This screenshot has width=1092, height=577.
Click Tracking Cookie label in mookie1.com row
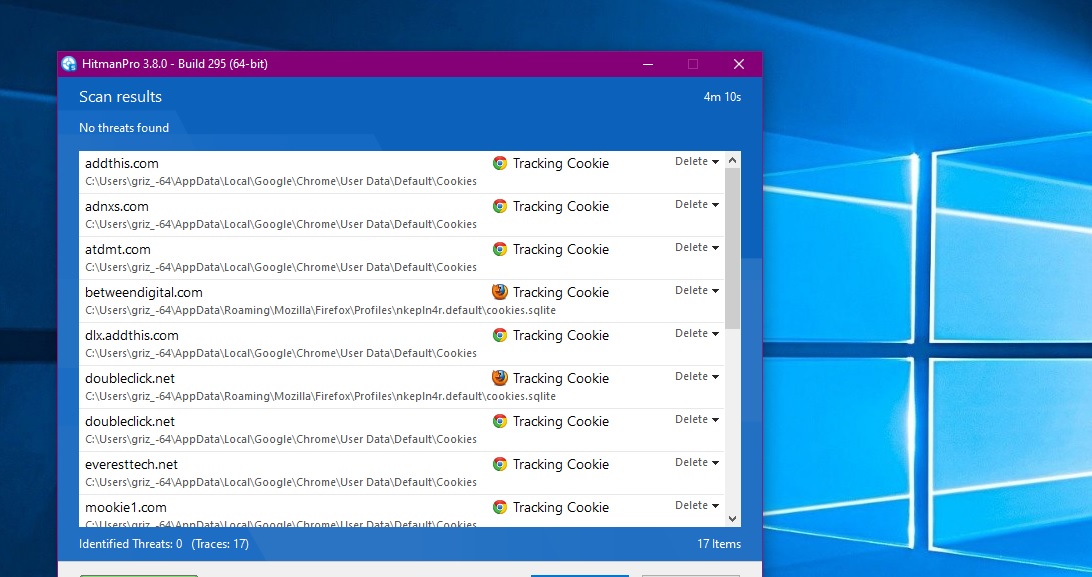(x=561, y=507)
